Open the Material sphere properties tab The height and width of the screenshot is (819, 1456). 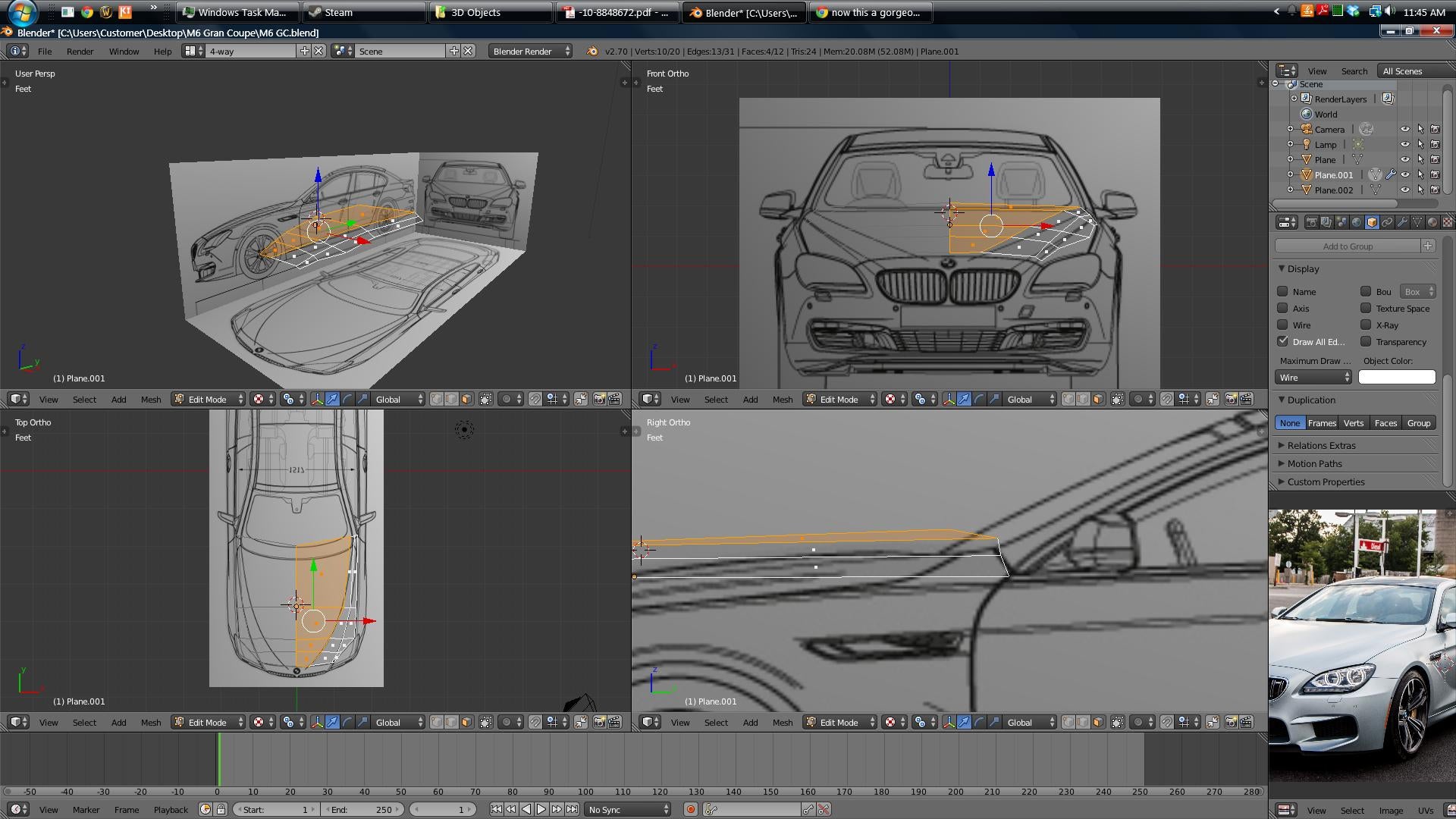tap(1432, 222)
